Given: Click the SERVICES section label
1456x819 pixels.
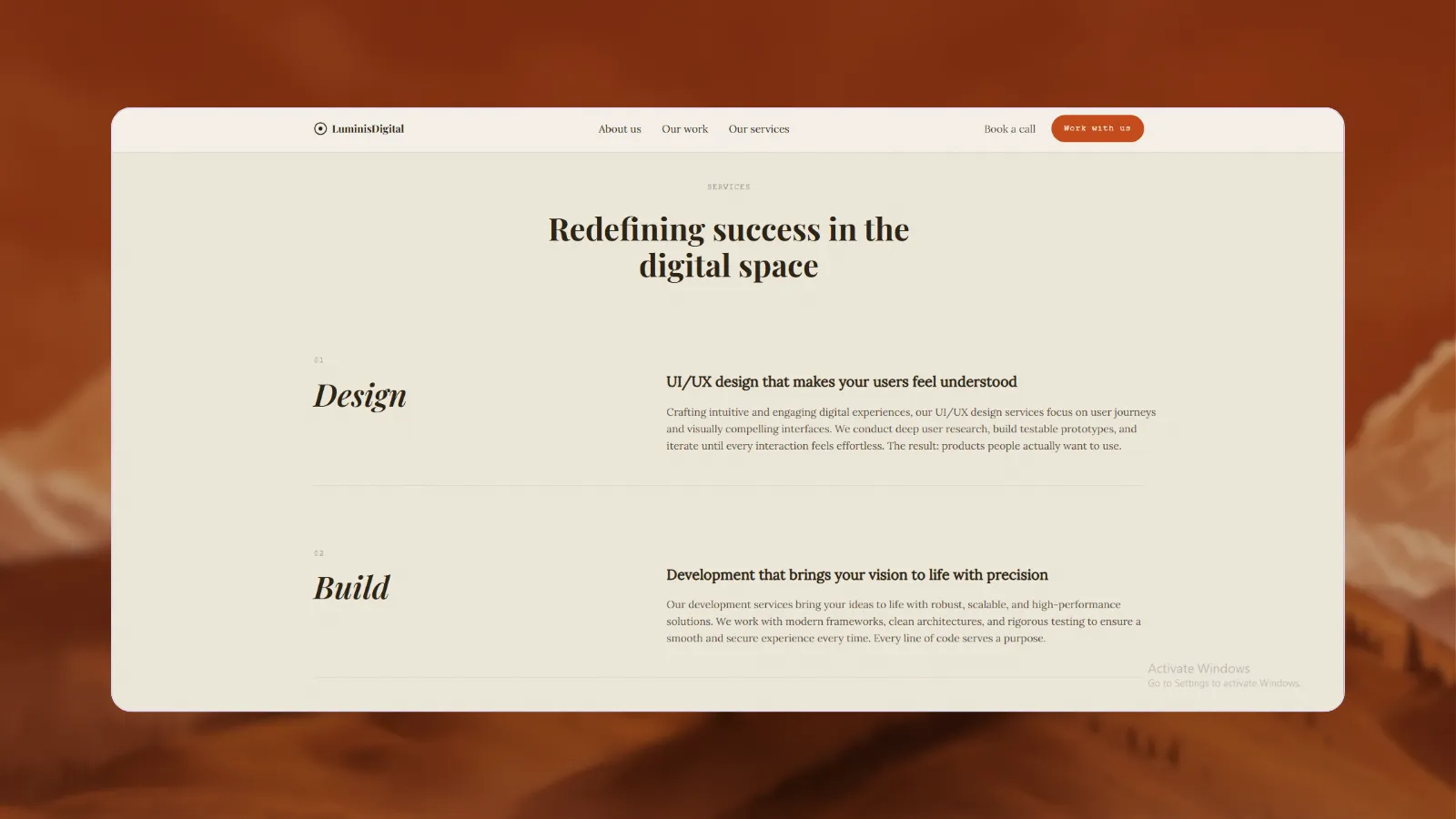Looking at the screenshot, I should pyautogui.click(x=728, y=187).
